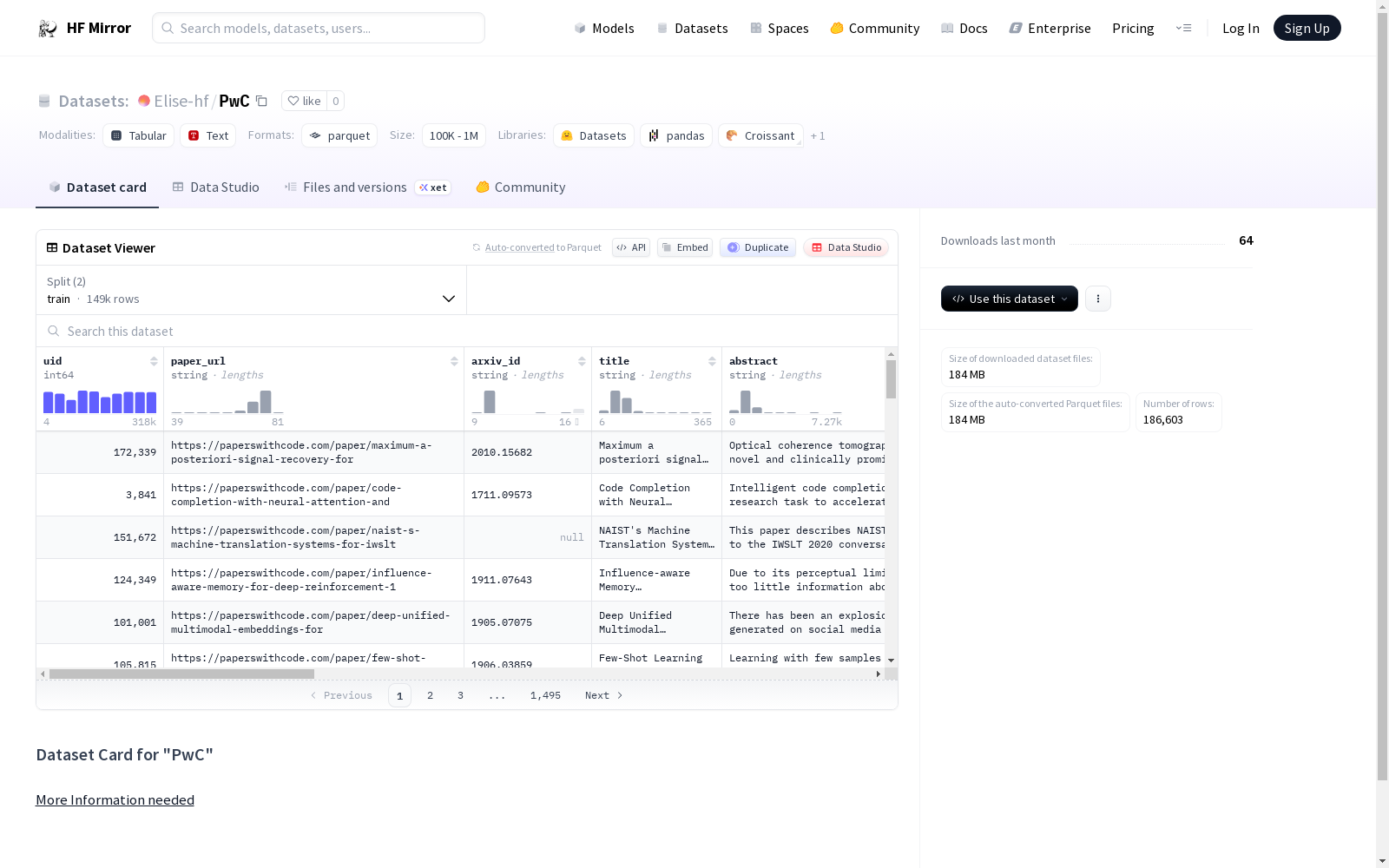Click the title cell Influence-aware Memory

pos(656,580)
